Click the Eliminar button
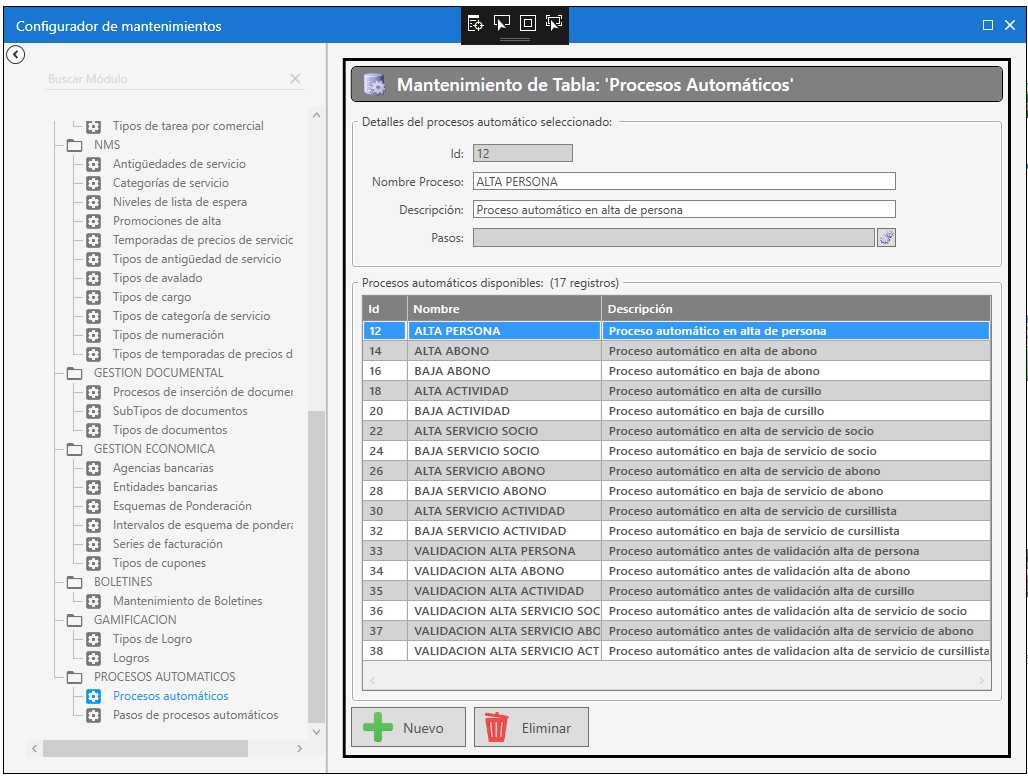This screenshot has width=1028, height=777. coord(531,727)
